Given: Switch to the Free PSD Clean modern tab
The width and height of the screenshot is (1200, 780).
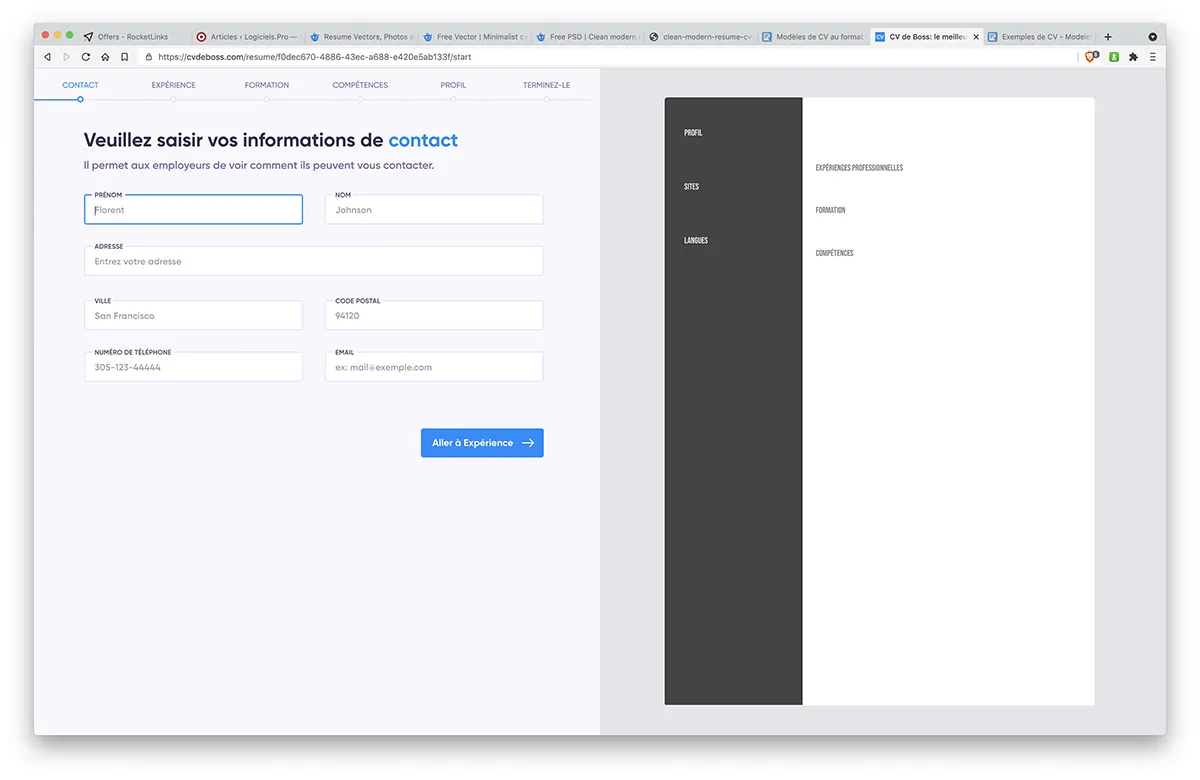Looking at the screenshot, I should click(588, 37).
